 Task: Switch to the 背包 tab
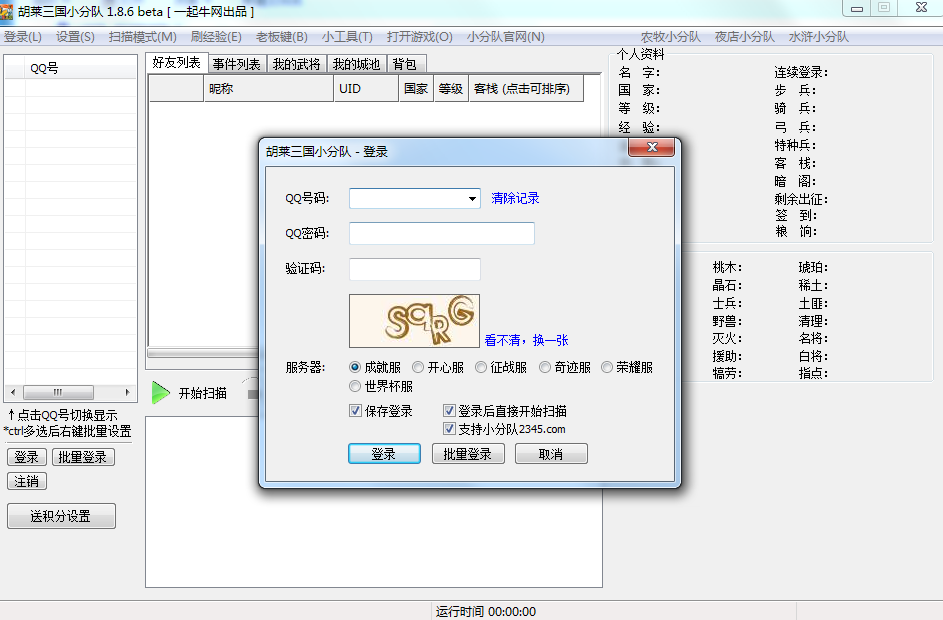(x=405, y=64)
